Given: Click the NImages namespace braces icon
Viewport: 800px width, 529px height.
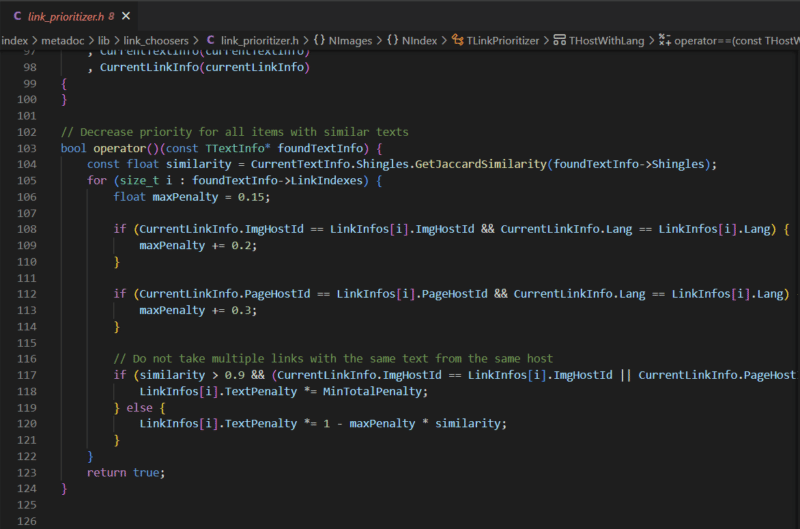Looking at the screenshot, I should (319, 40).
